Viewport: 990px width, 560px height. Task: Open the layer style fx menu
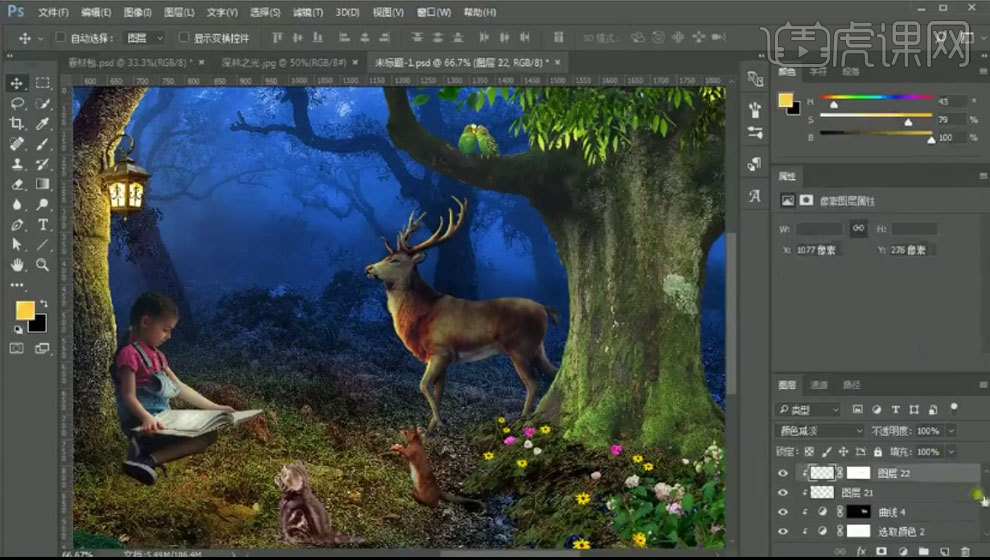click(x=861, y=551)
